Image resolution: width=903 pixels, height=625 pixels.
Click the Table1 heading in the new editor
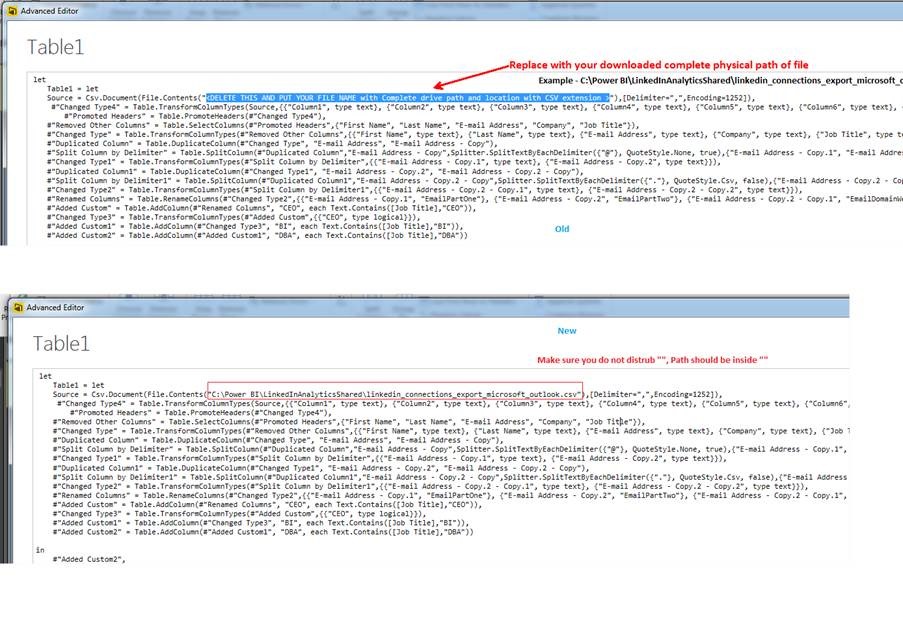click(61, 344)
